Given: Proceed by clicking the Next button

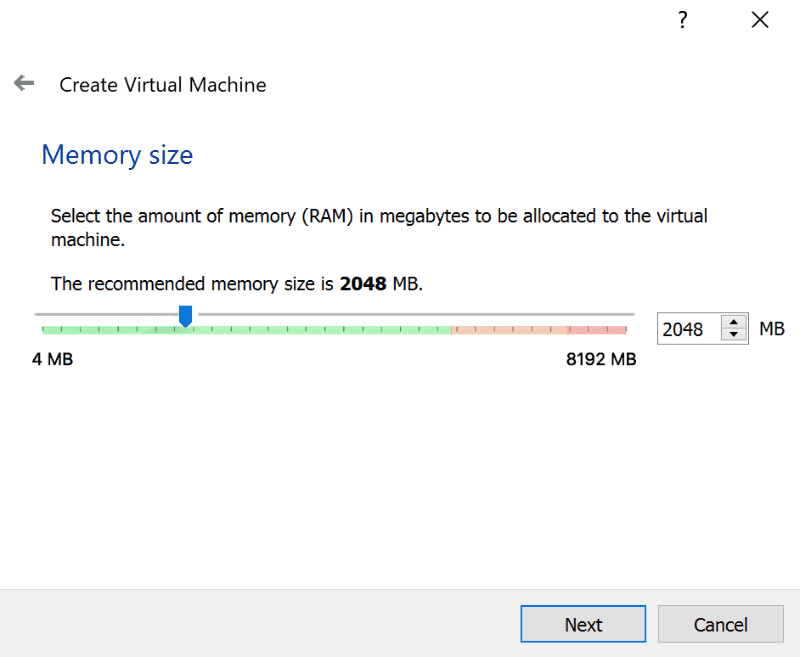Looking at the screenshot, I should [x=583, y=624].
